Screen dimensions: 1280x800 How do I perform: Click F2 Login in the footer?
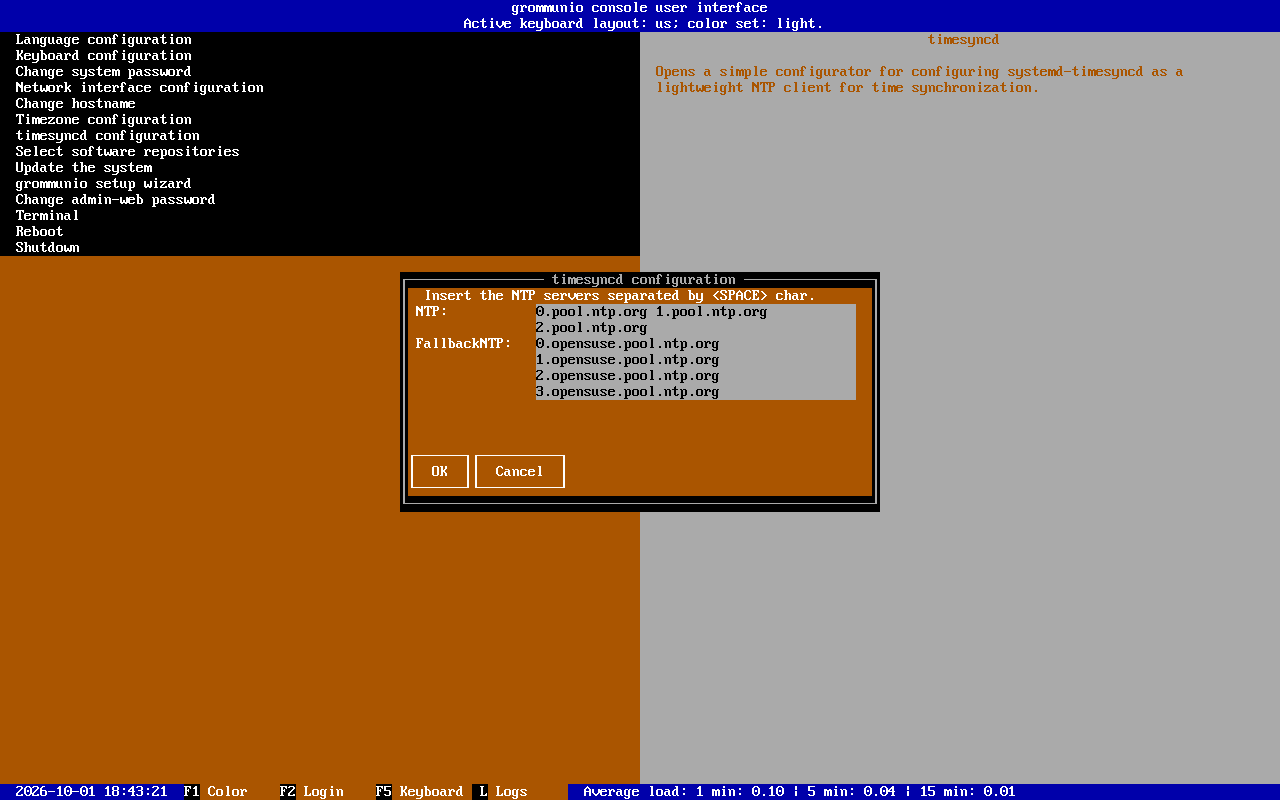pyautogui.click(x=312, y=792)
